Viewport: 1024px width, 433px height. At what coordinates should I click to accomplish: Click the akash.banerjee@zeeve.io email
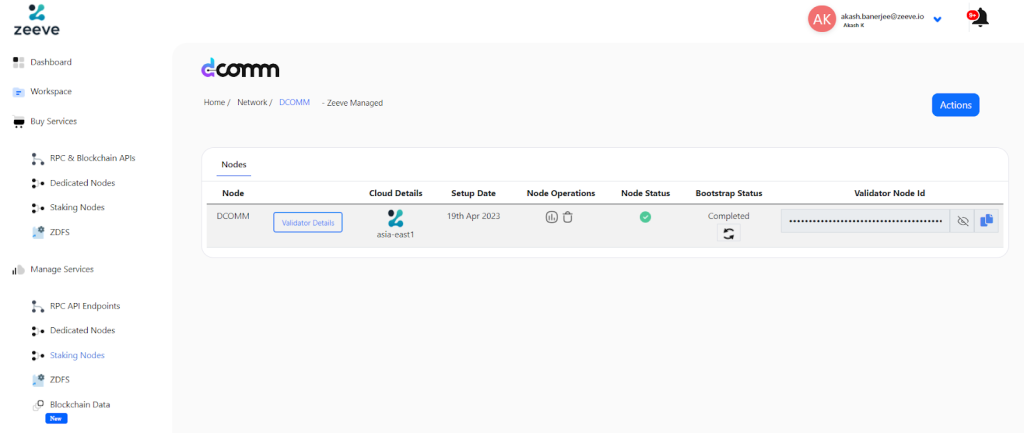(x=882, y=16)
